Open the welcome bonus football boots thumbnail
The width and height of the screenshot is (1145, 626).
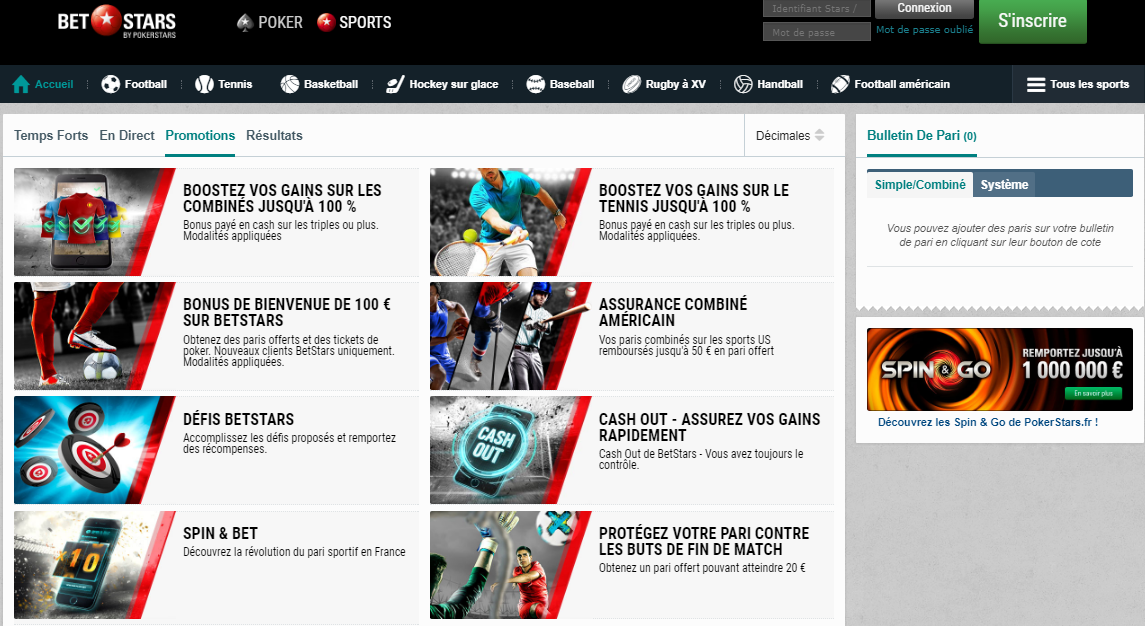tap(94, 336)
